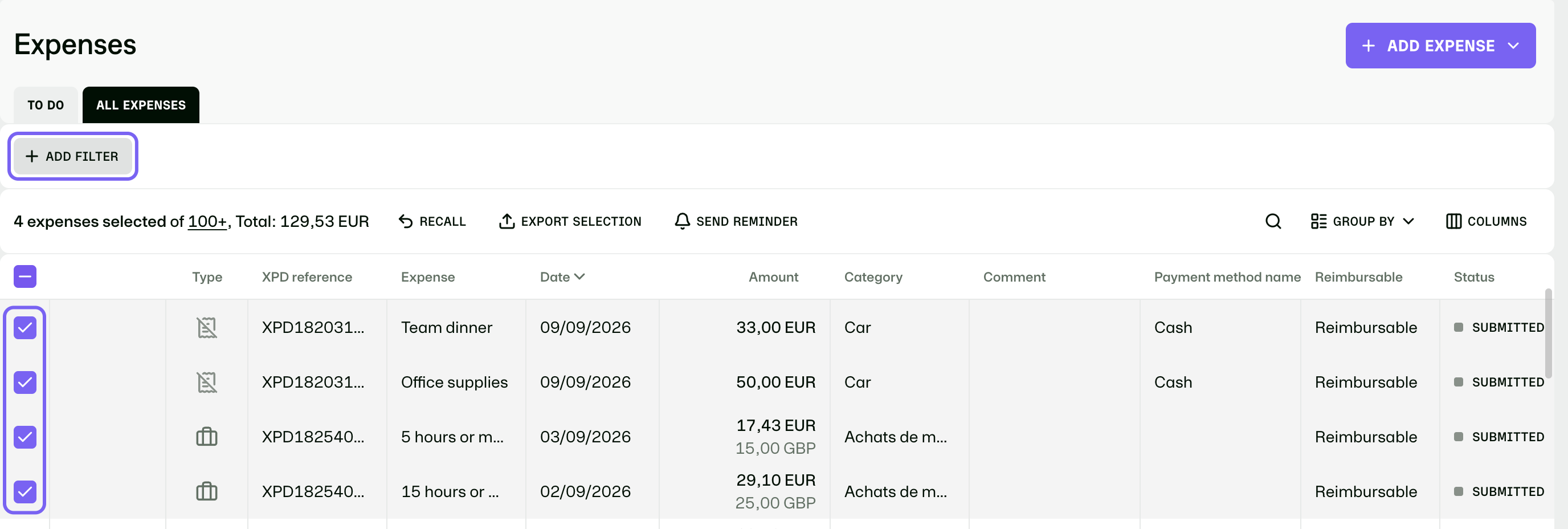Click the 50,00 EUR amount
Viewport: 1568px width, 529px height.
pos(775,382)
